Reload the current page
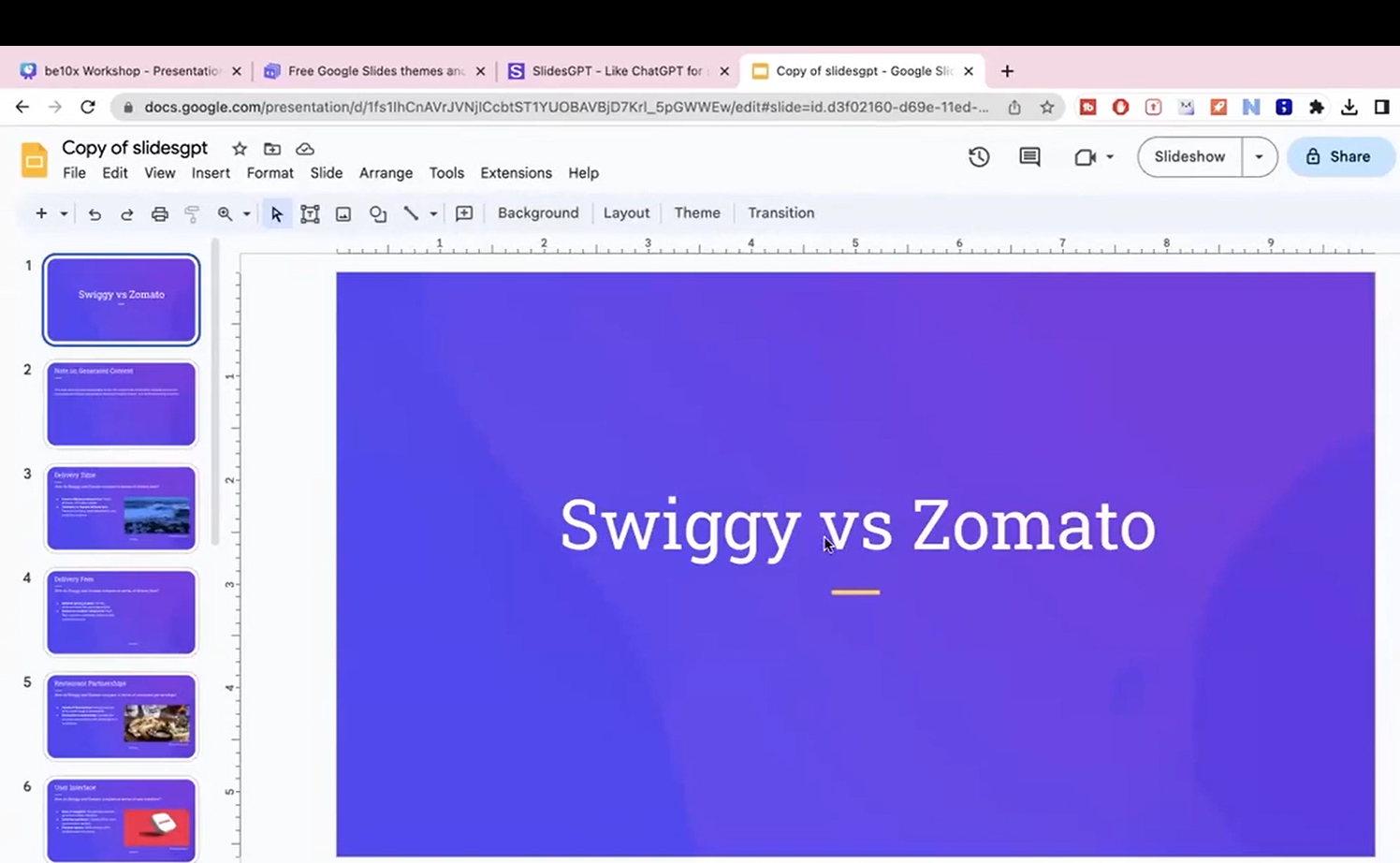 [88, 107]
